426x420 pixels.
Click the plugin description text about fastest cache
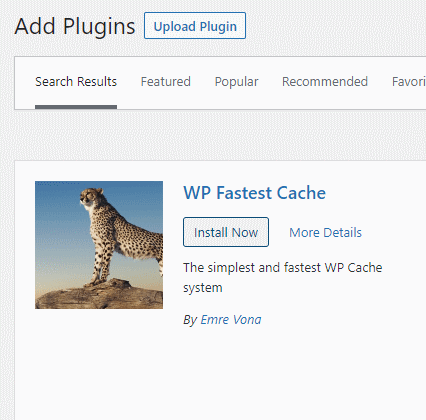click(282, 277)
